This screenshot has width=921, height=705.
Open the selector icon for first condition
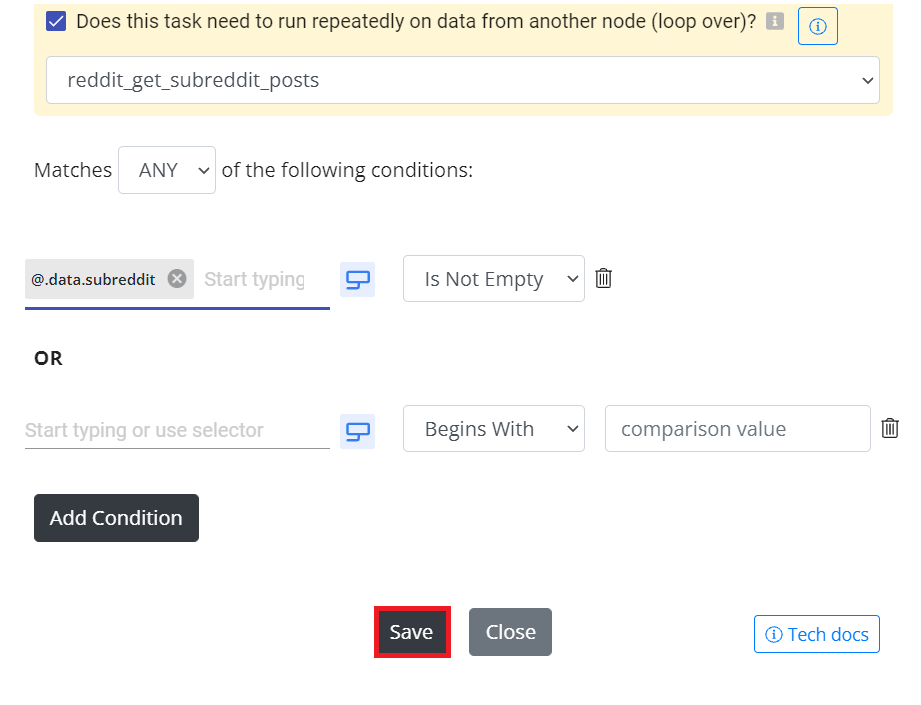pyautogui.click(x=358, y=280)
